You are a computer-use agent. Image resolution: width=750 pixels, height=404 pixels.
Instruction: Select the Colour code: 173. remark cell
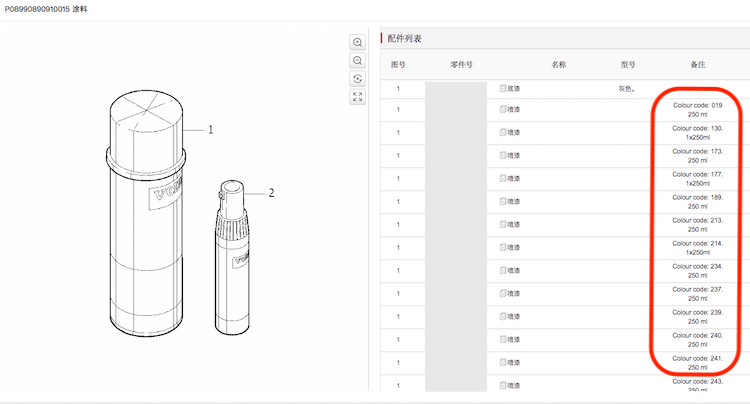tap(697, 155)
